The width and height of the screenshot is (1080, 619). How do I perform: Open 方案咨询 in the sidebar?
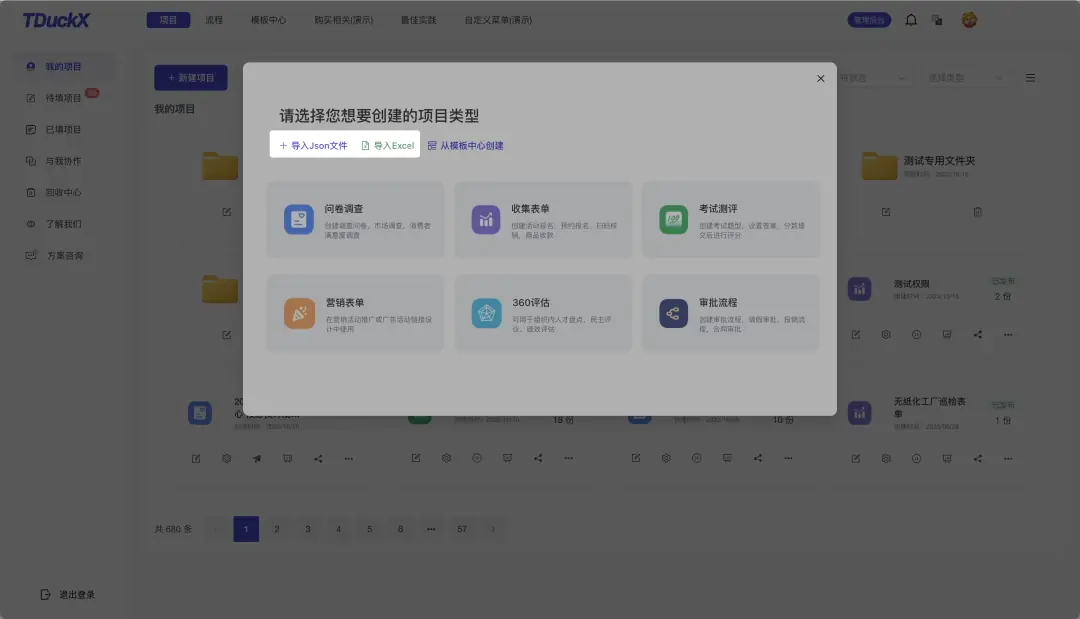pos(63,255)
